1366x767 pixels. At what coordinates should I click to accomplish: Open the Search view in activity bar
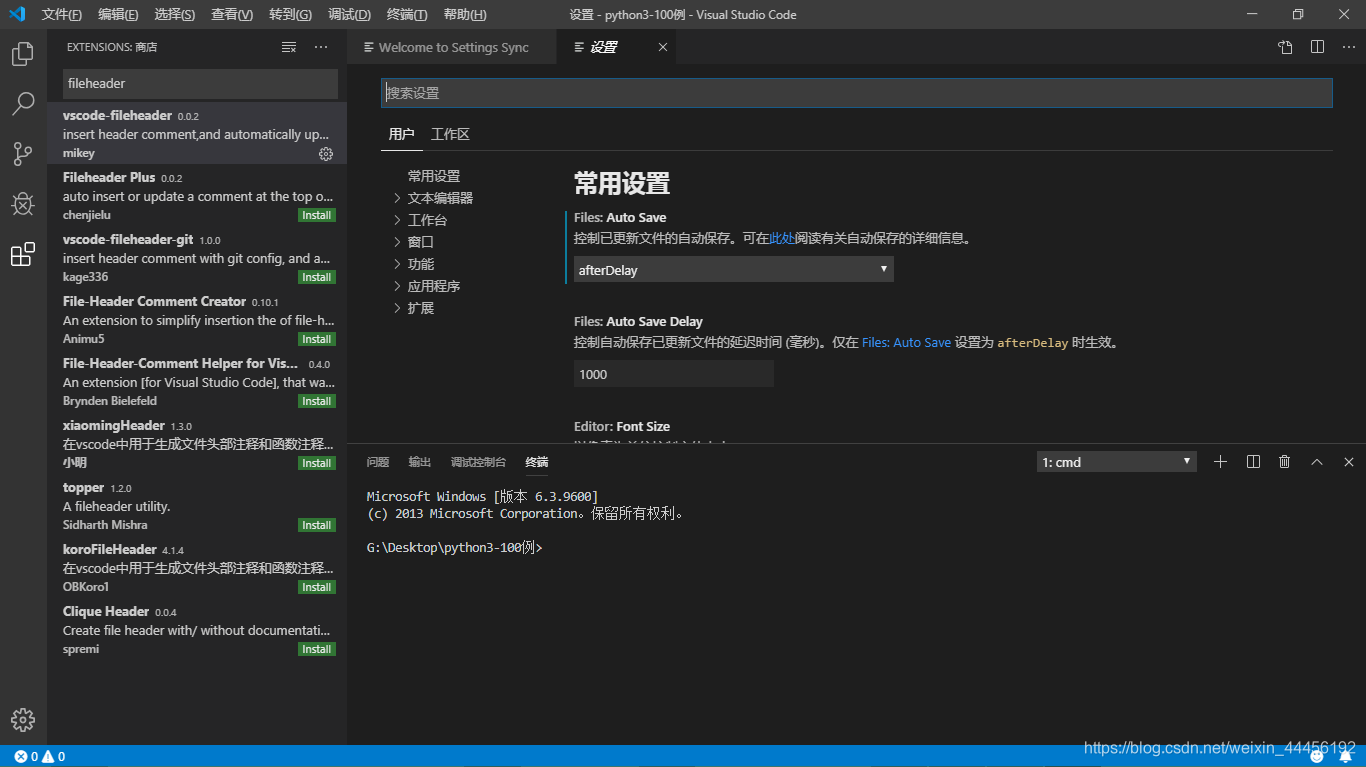[23, 104]
